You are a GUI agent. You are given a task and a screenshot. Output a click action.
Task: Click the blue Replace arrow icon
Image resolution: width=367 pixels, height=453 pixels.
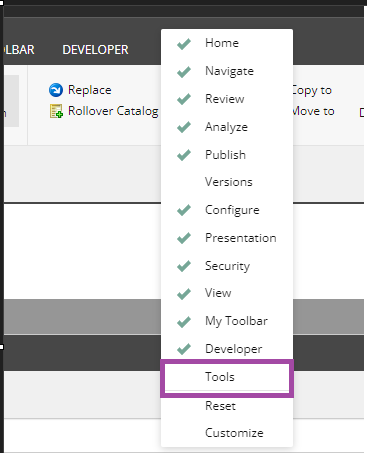pyautogui.click(x=56, y=90)
